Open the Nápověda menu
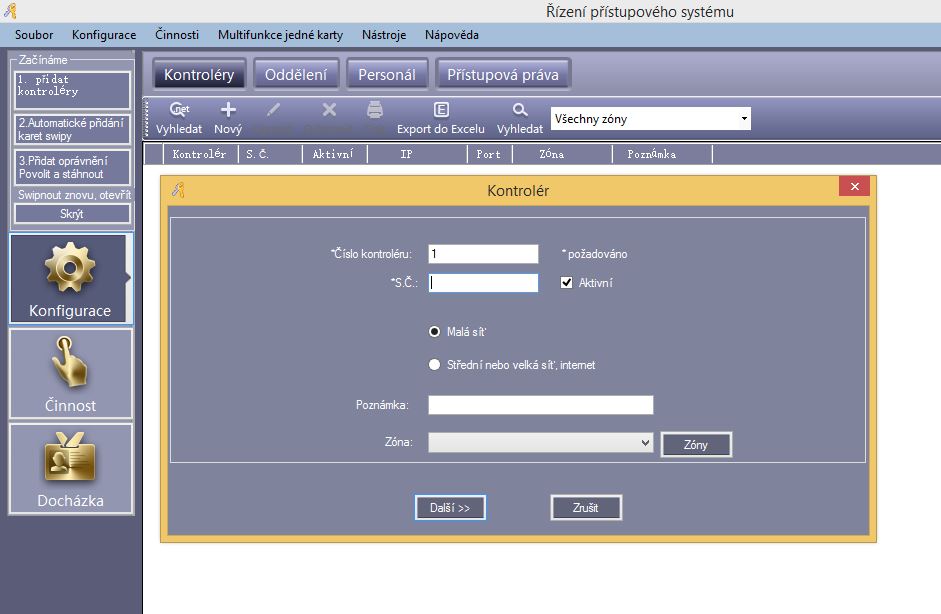This screenshot has width=941, height=614. click(x=452, y=35)
